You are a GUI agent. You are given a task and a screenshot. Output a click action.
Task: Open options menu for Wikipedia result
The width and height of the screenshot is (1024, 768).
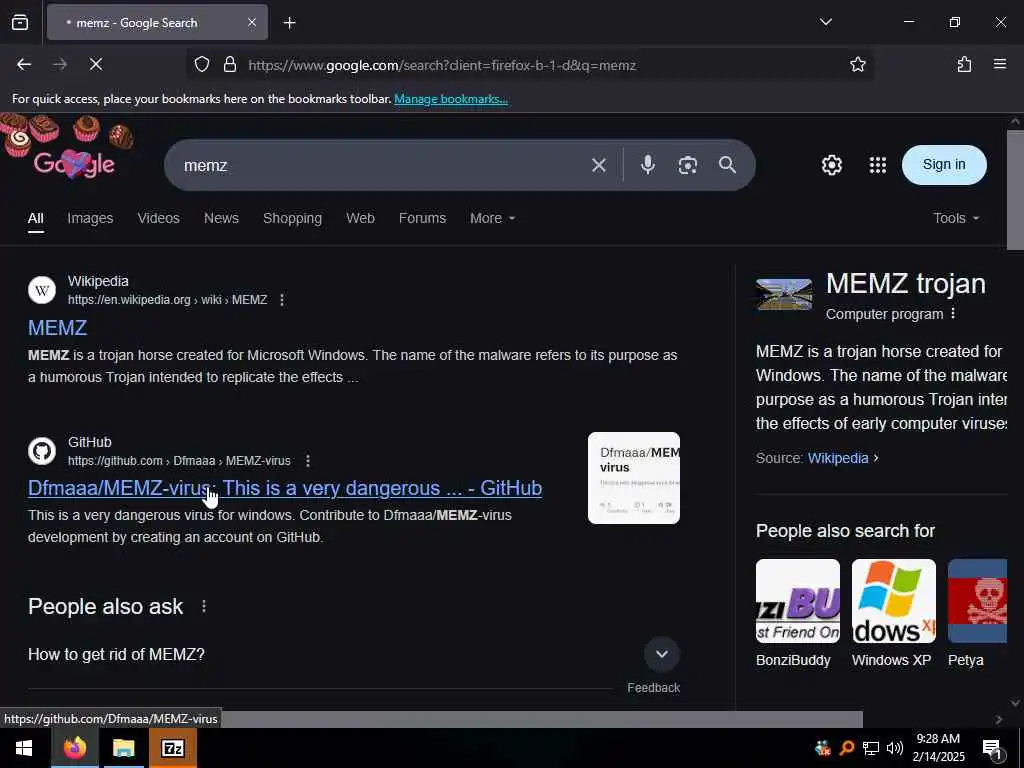[x=282, y=300]
